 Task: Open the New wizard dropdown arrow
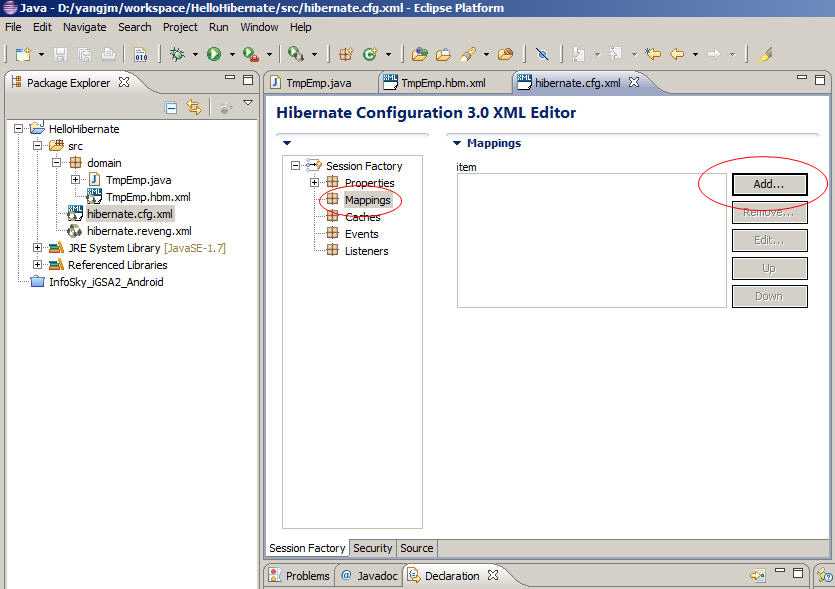41,54
